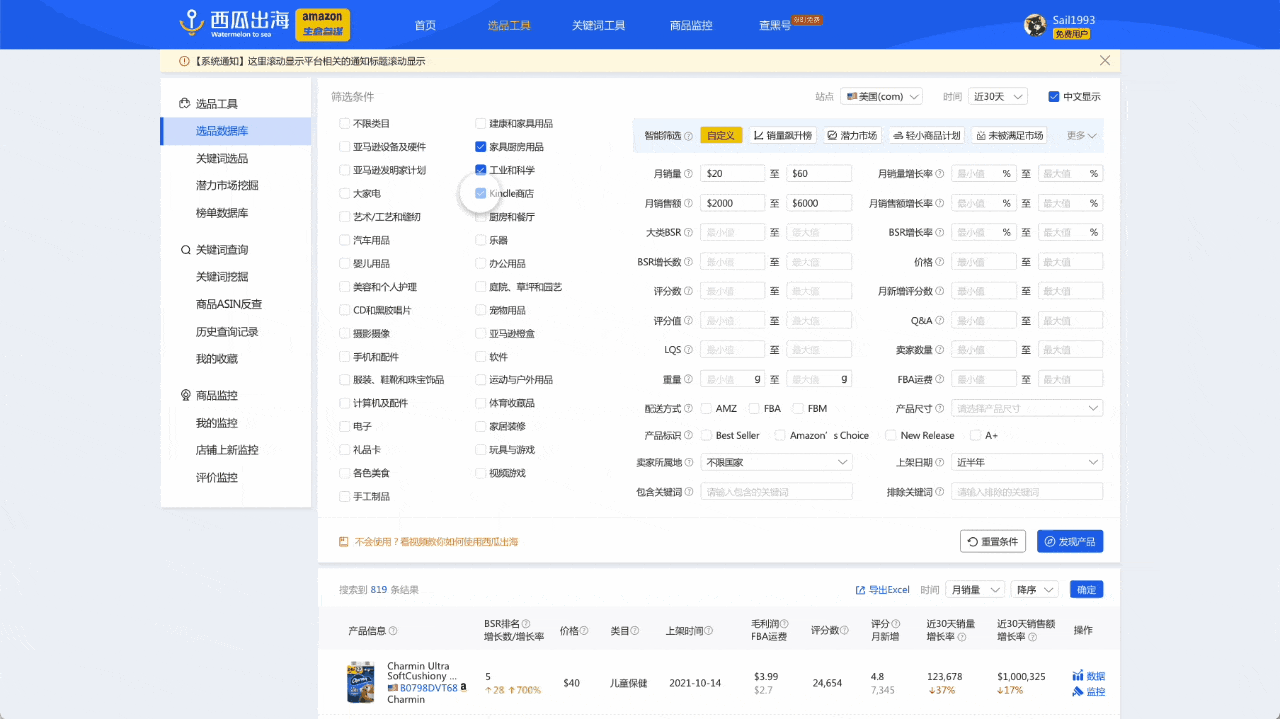
Task: Open the 时间 近30天 dropdown
Action: [x=997, y=97]
